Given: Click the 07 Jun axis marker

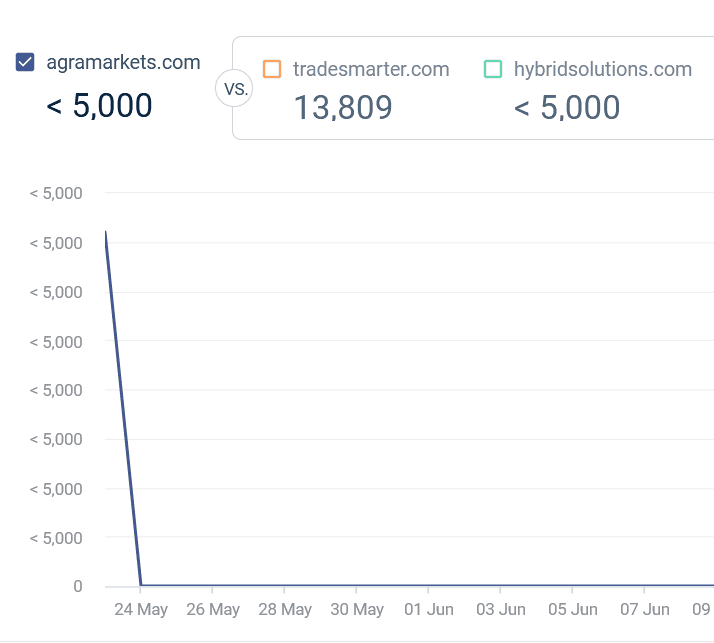Looking at the screenshot, I should click(644, 609).
